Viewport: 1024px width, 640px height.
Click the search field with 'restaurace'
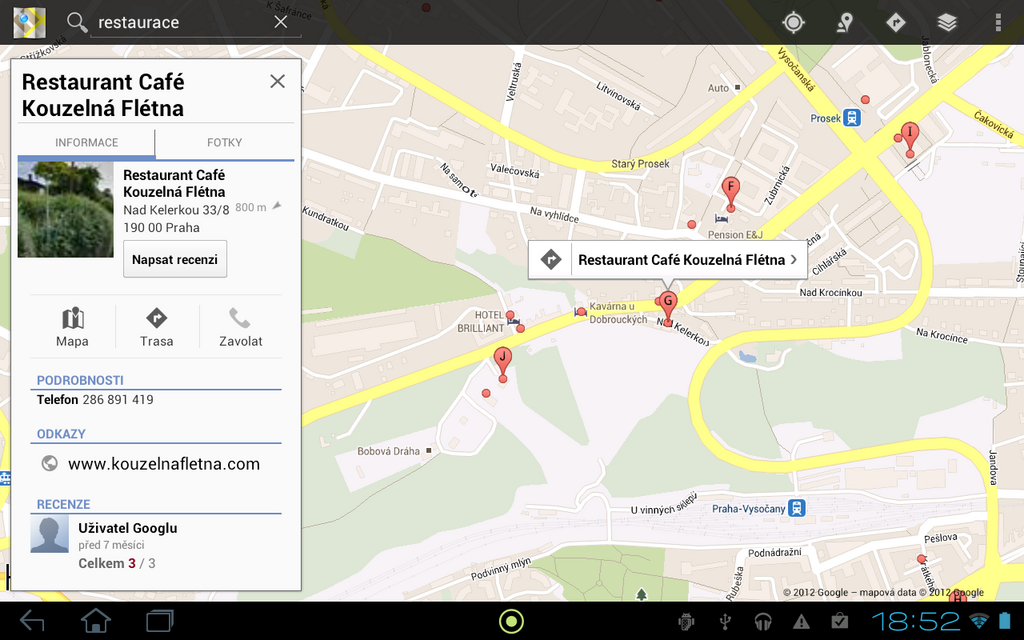coord(180,22)
